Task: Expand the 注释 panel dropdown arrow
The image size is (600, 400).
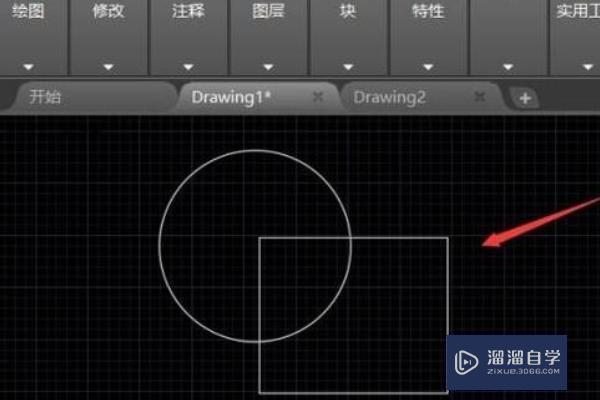Action: [188, 67]
